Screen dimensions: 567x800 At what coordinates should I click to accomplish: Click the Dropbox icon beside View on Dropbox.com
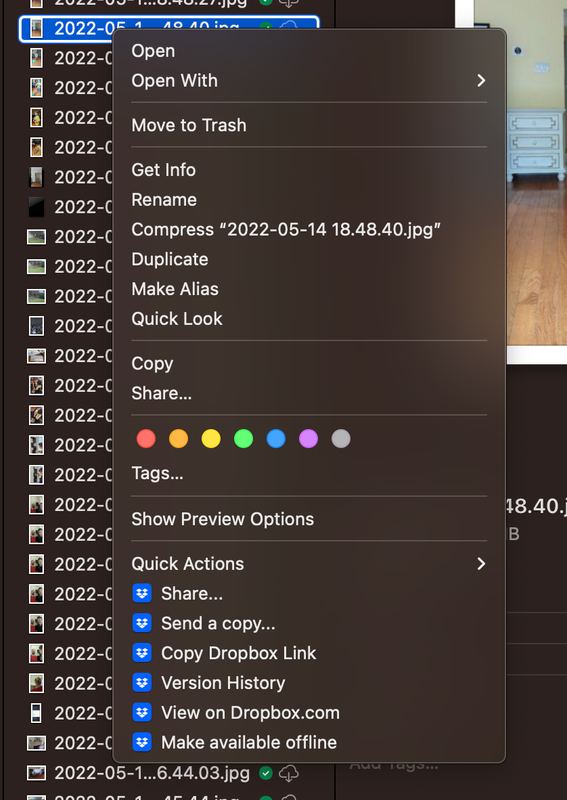coord(142,713)
